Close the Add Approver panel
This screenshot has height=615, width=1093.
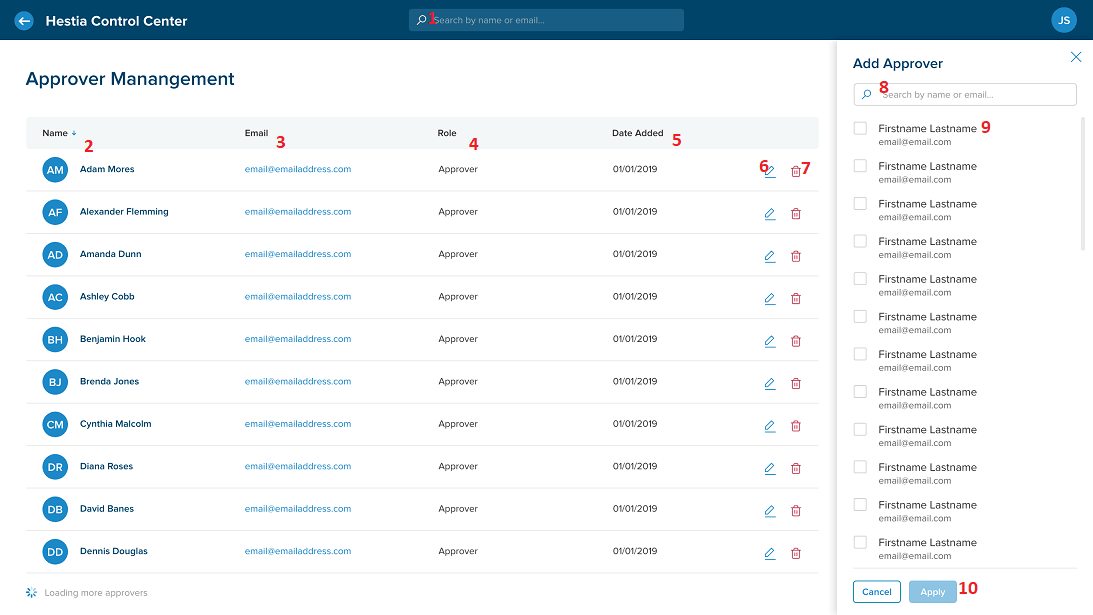point(1076,58)
